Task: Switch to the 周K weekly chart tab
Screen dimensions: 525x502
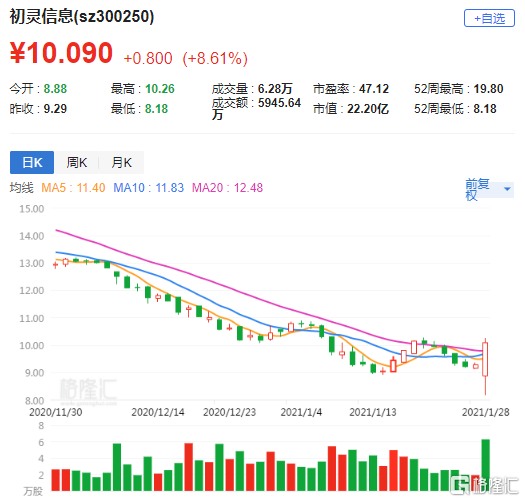Action: [77, 162]
